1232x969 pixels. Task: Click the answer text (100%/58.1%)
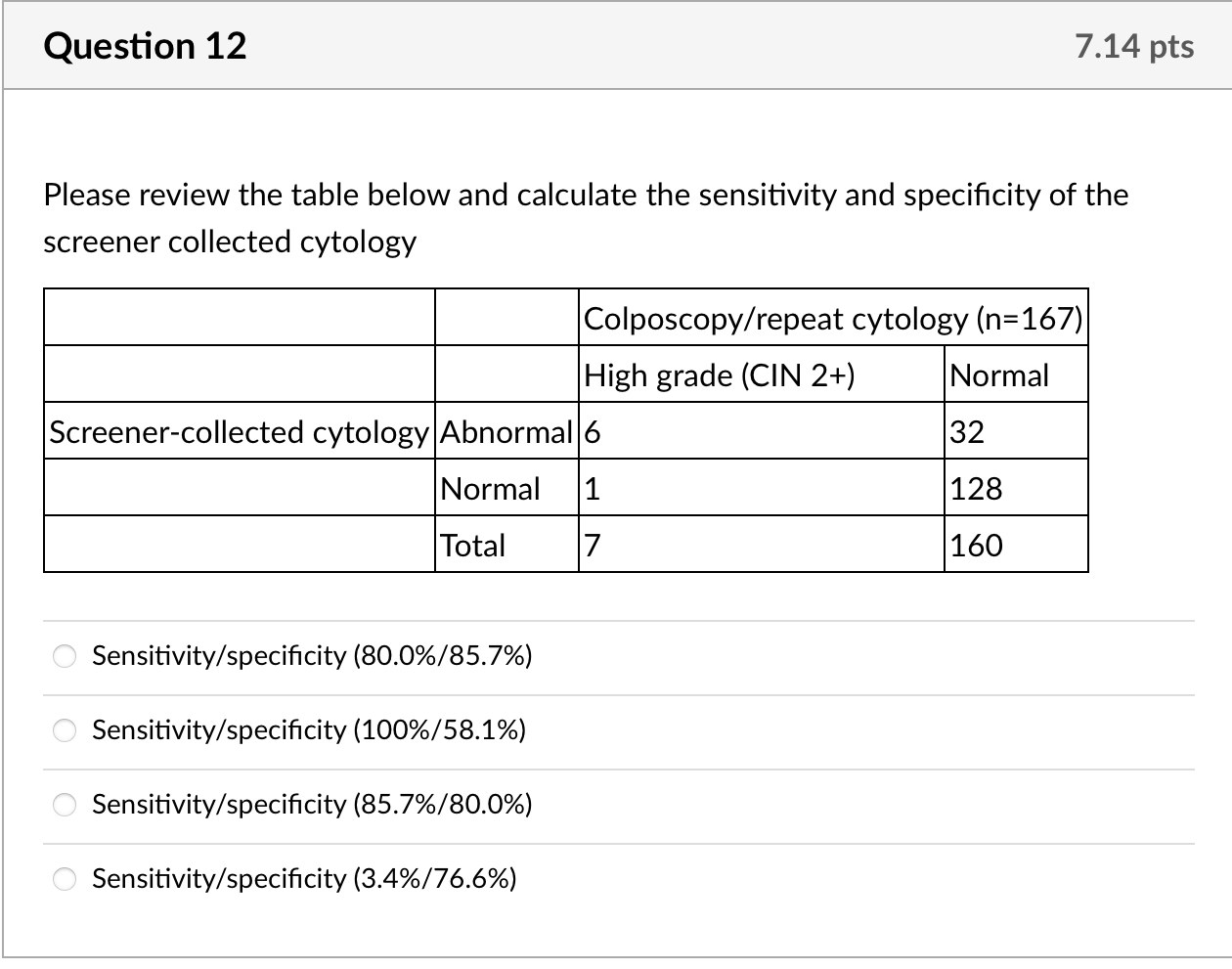(x=308, y=730)
